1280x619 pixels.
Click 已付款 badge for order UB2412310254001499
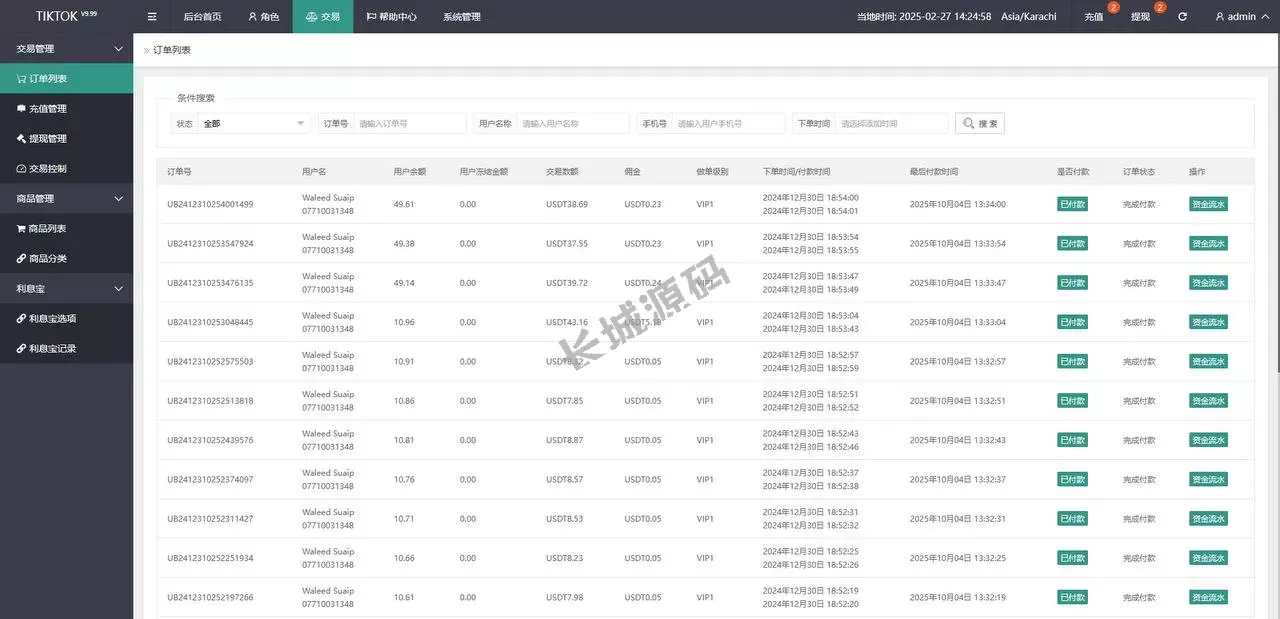pyautogui.click(x=1072, y=204)
